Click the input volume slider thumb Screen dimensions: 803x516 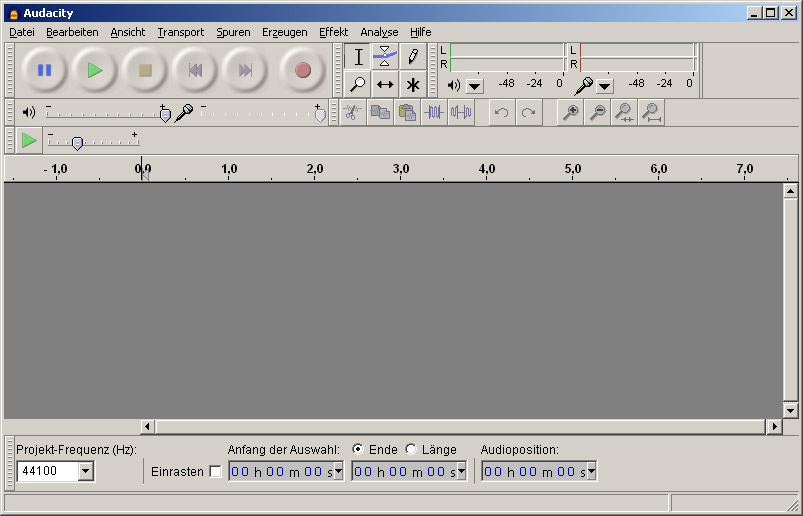[320, 115]
